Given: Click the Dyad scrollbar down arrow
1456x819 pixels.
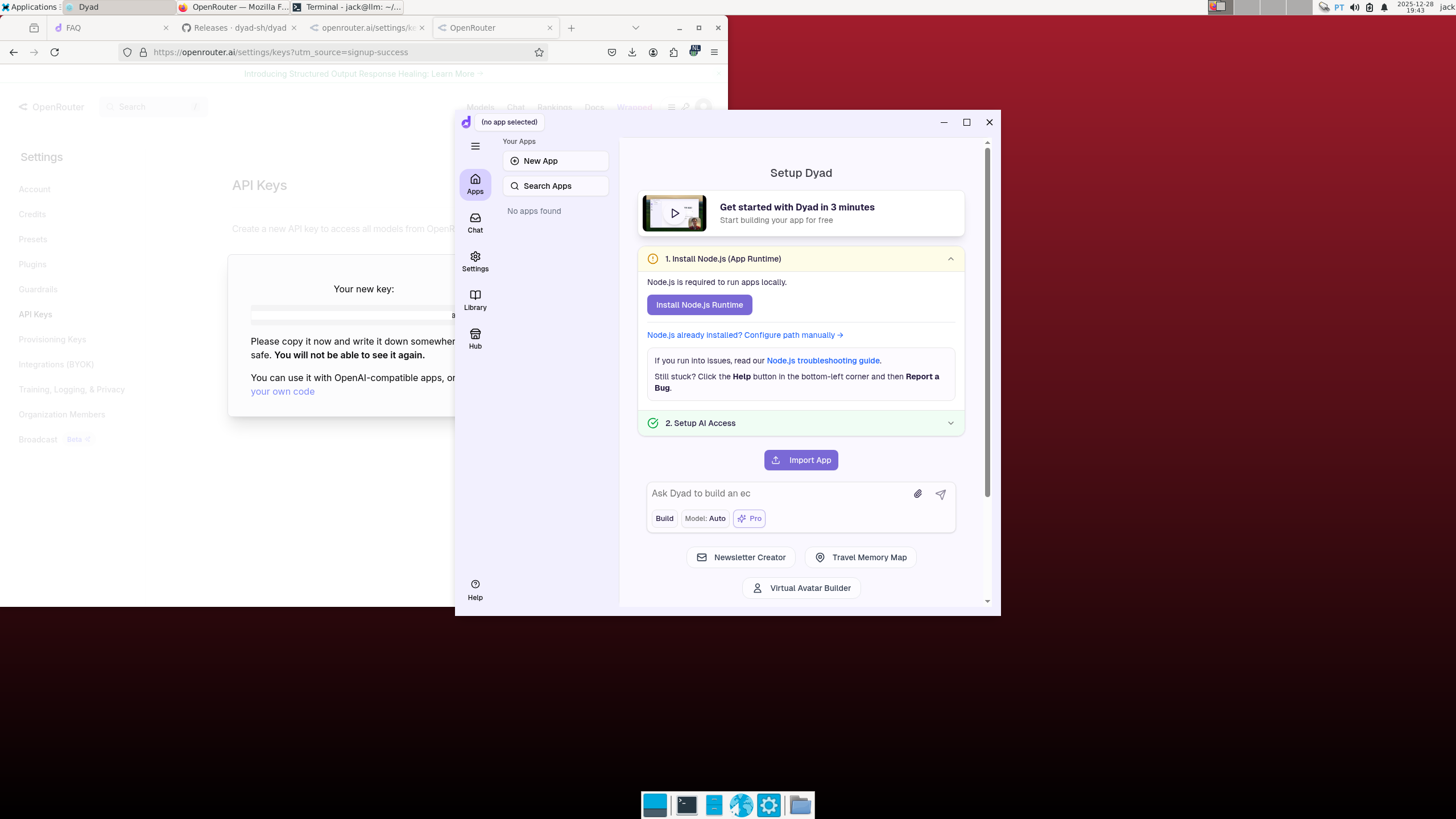Looking at the screenshot, I should [x=987, y=601].
